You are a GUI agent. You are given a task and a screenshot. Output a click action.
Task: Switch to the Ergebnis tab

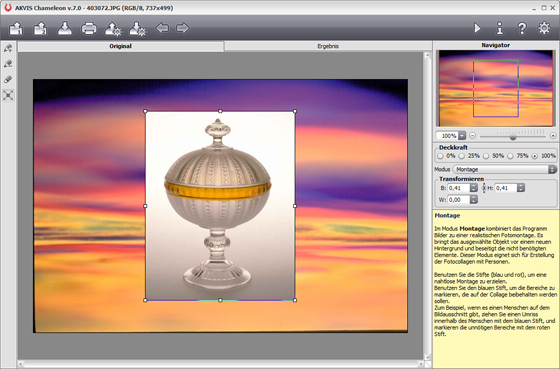tap(328, 46)
